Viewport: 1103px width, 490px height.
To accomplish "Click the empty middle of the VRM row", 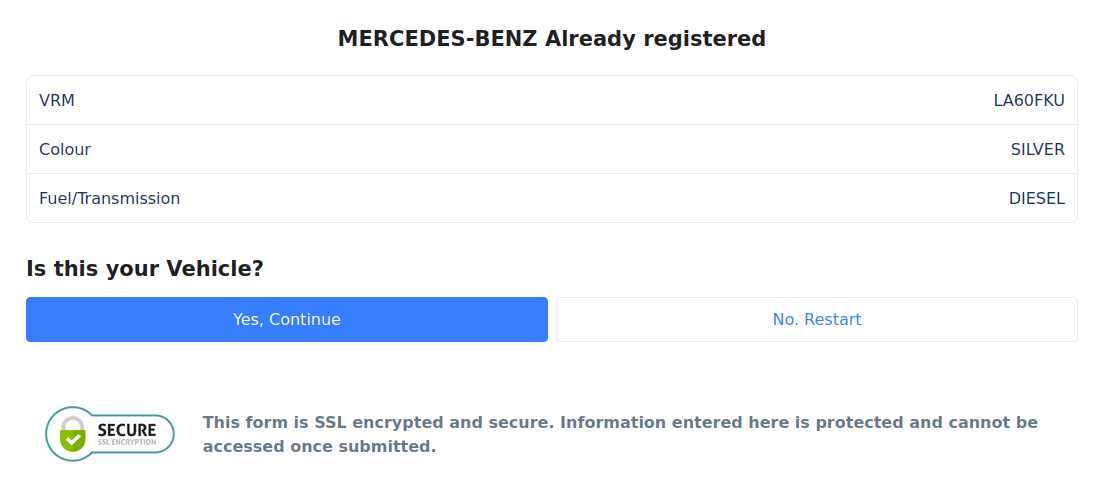I will pos(552,101).
